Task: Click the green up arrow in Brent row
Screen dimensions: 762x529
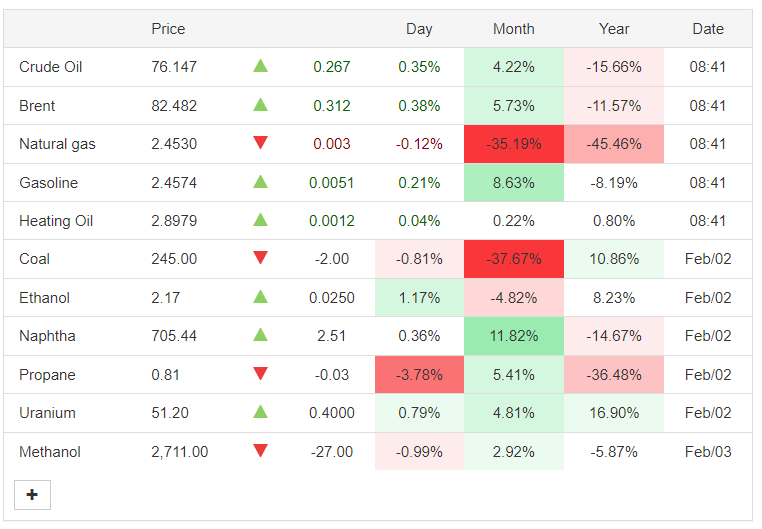Action: (x=260, y=104)
